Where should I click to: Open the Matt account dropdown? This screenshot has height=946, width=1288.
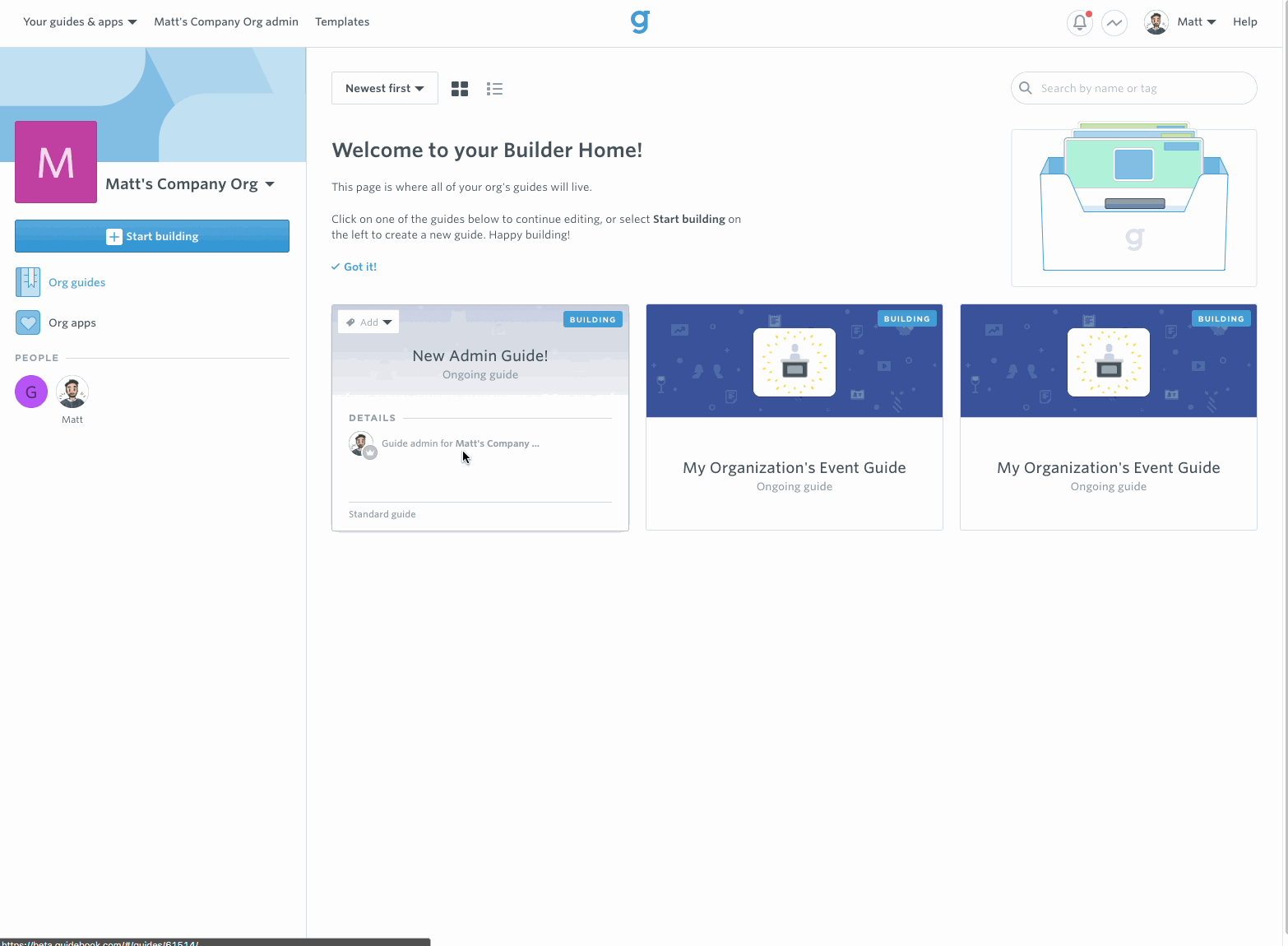tap(1196, 21)
